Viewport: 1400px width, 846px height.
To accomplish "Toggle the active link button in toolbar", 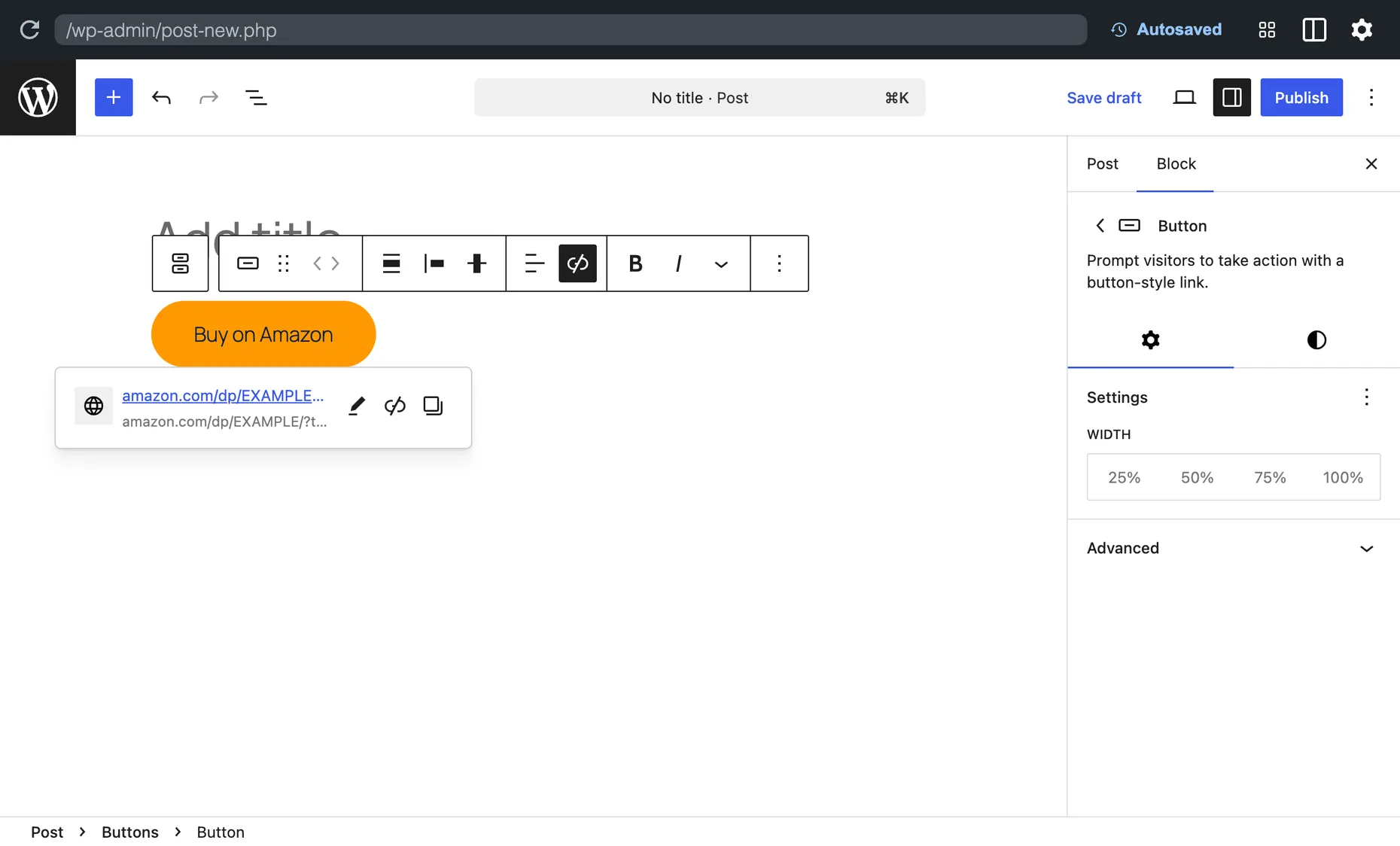I will tap(577, 263).
